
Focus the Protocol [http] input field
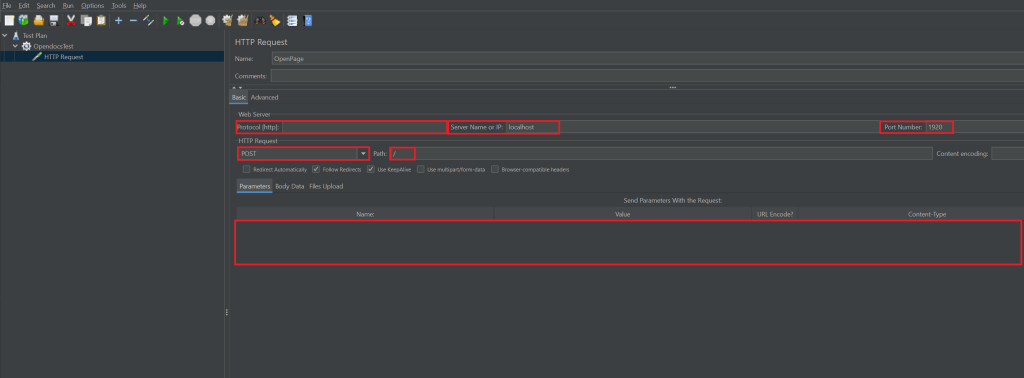tap(364, 127)
